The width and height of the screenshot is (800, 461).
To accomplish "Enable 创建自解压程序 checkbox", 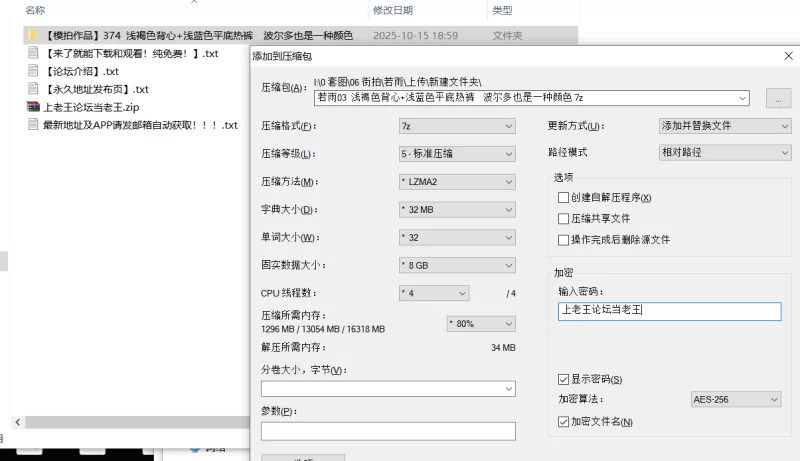I will tap(563, 198).
